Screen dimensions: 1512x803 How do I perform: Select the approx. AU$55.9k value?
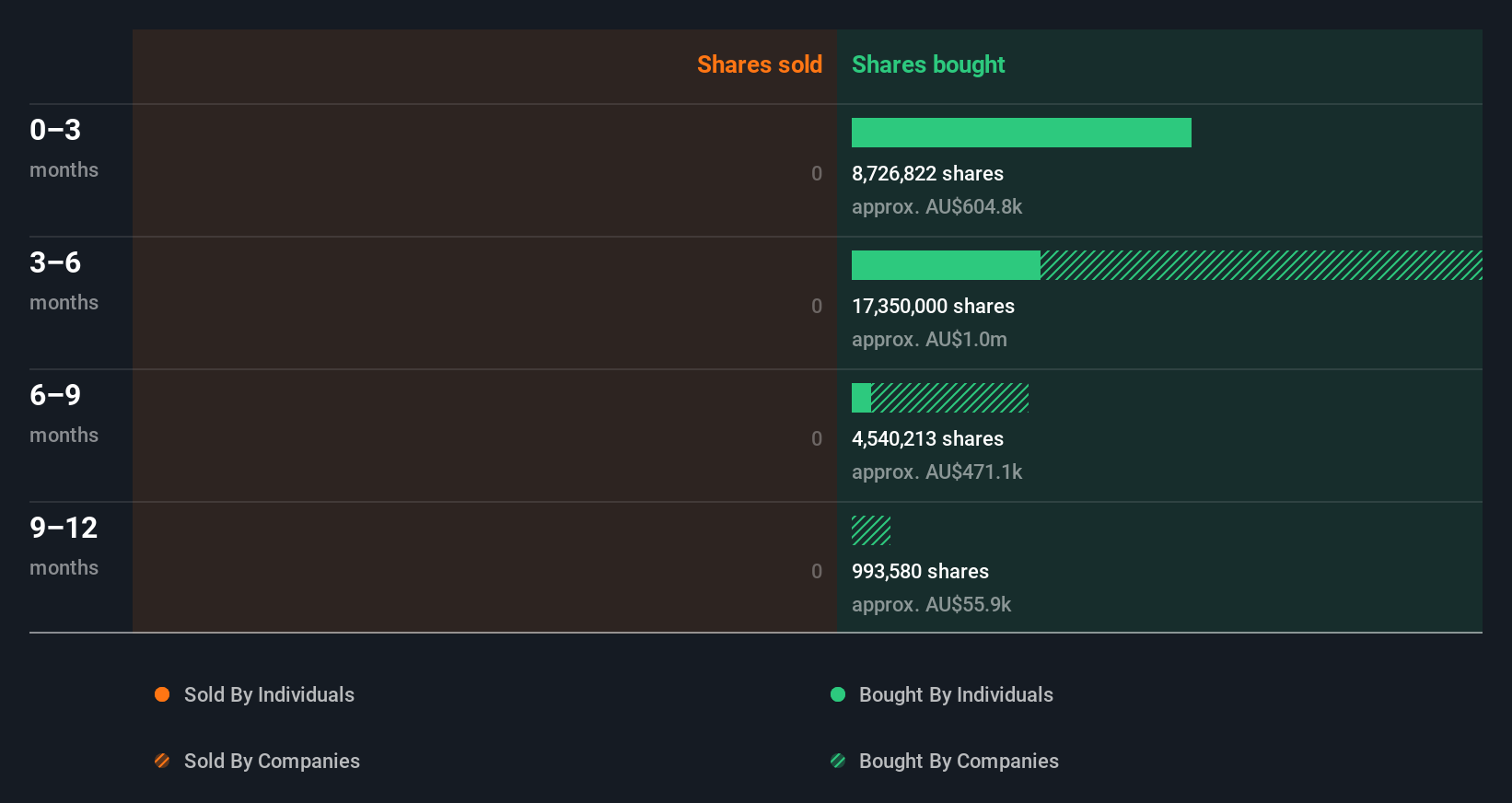[x=931, y=605]
